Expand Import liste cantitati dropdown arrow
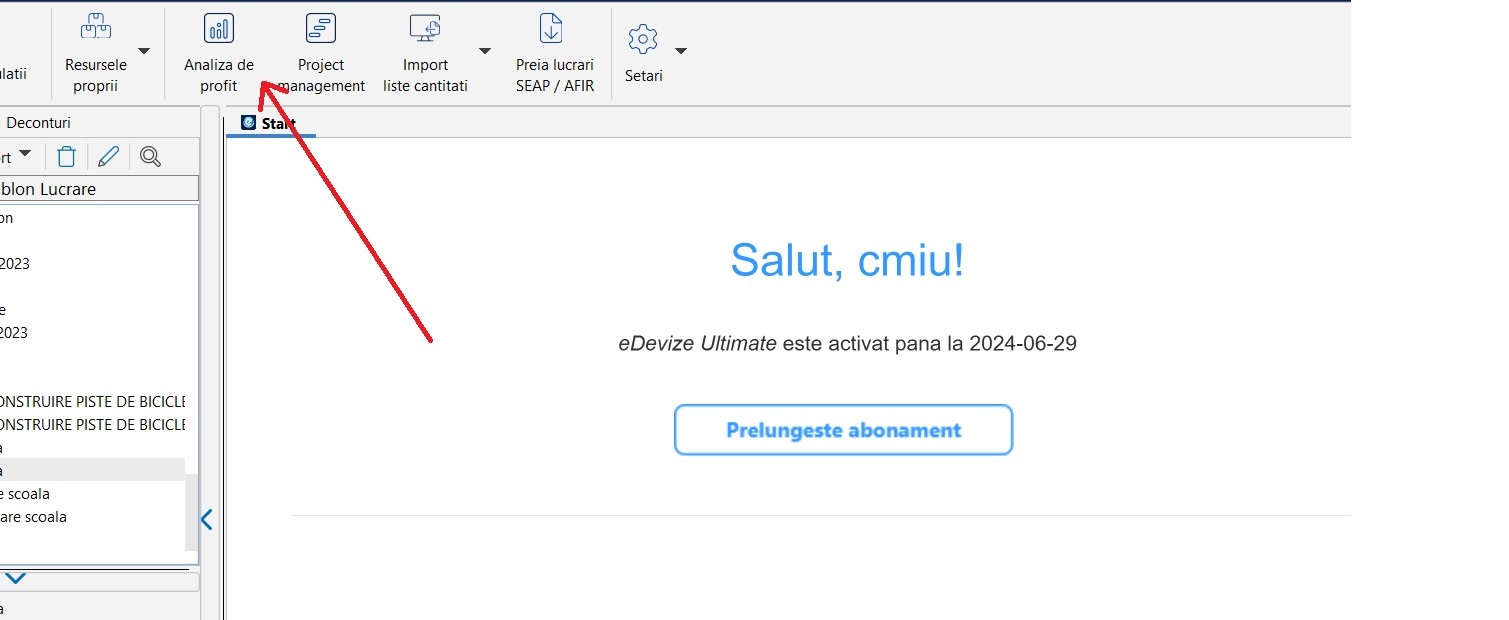Image resolution: width=1509 pixels, height=620 pixels. pyautogui.click(x=485, y=51)
